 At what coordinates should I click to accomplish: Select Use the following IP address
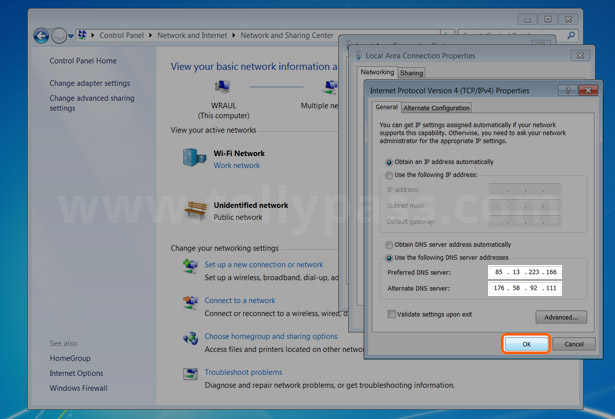(x=431, y=175)
